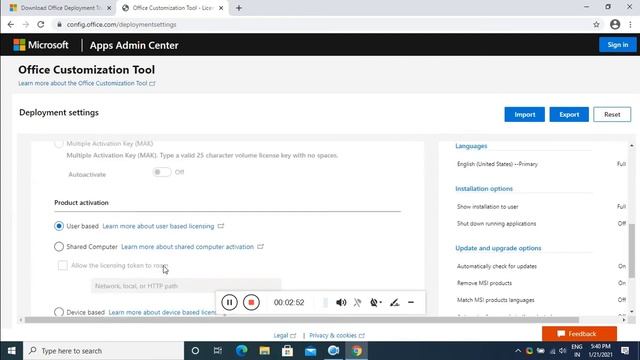Pause the screen recording
Screen dimensions: 640x360
pos(229,302)
